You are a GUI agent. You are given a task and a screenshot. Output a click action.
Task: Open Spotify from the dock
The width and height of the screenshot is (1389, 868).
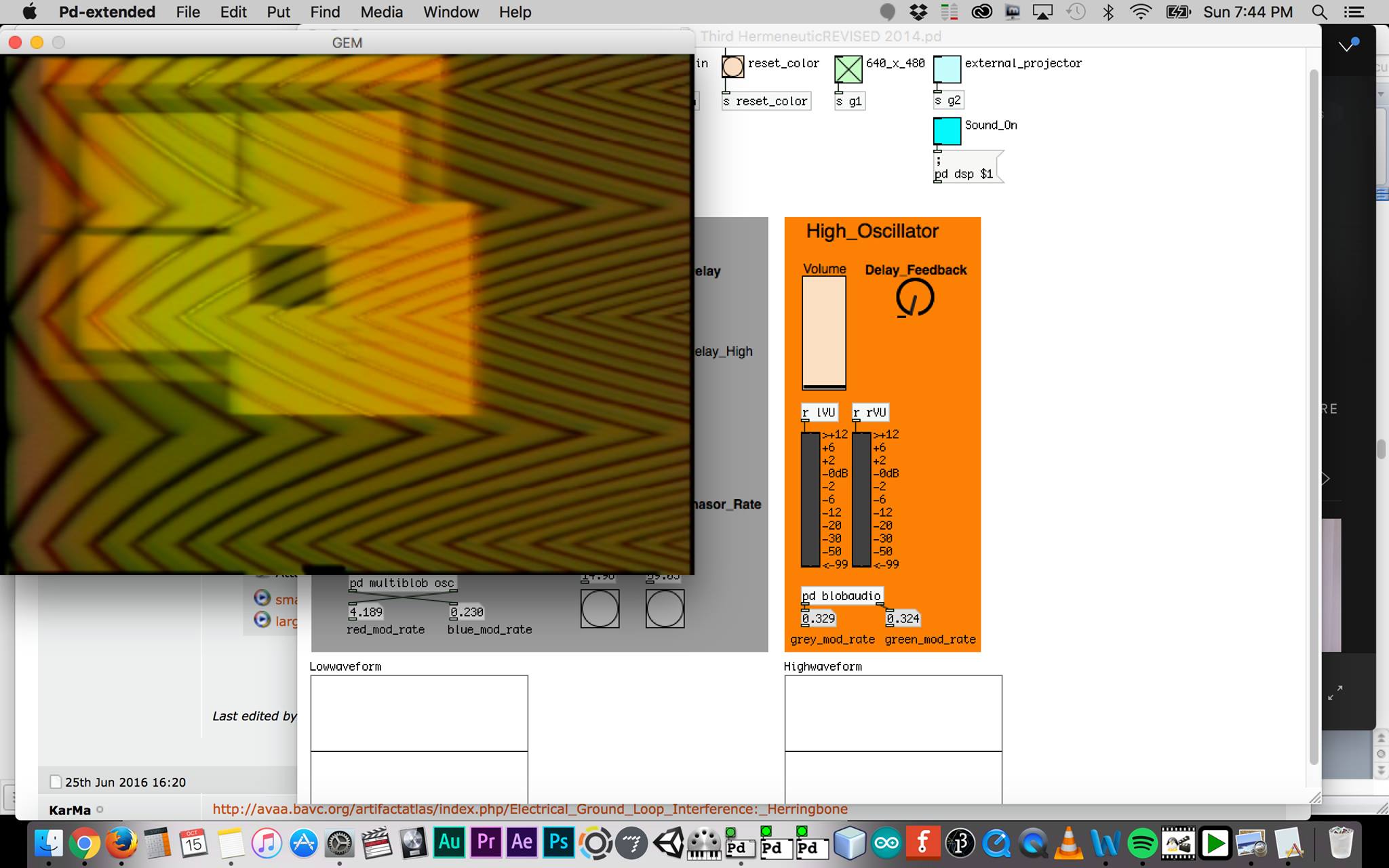[x=1142, y=843]
